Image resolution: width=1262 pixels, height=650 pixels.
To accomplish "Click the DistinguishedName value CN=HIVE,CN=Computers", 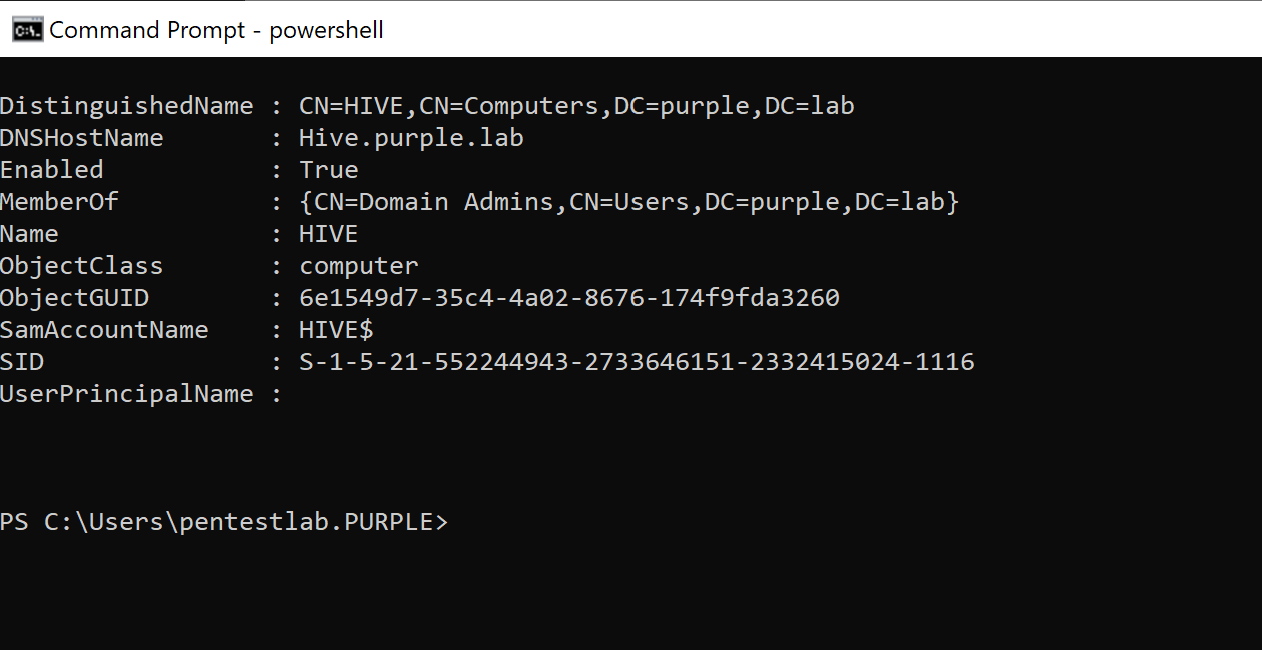I will click(576, 106).
